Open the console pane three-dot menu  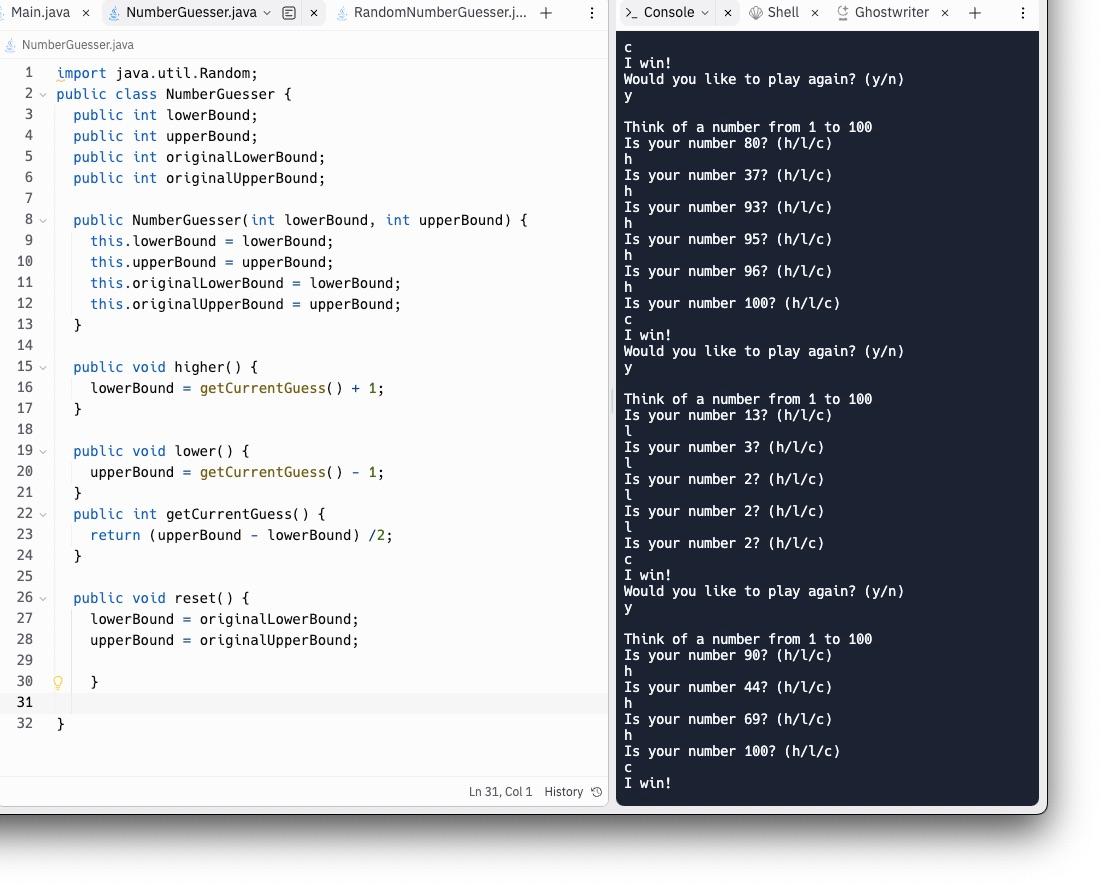(1023, 13)
